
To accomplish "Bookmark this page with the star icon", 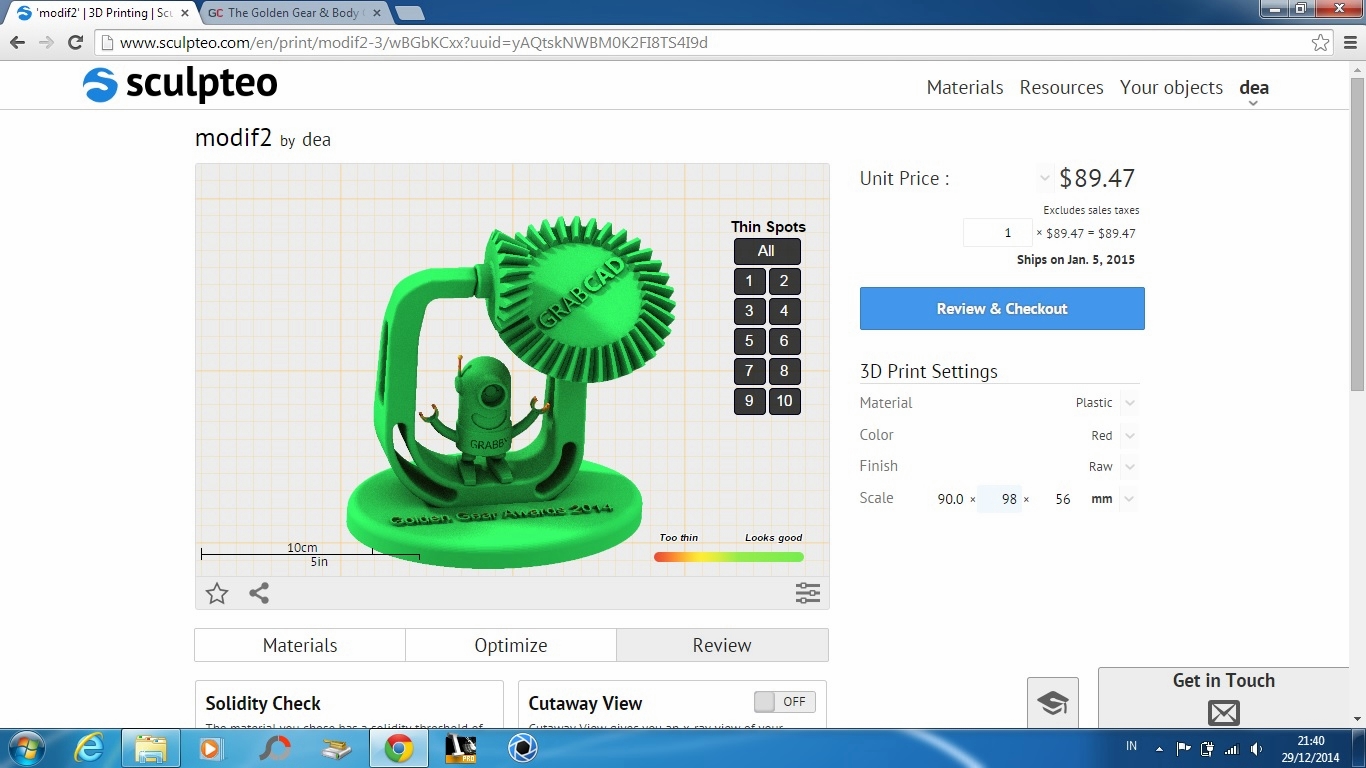I will 1321,43.
